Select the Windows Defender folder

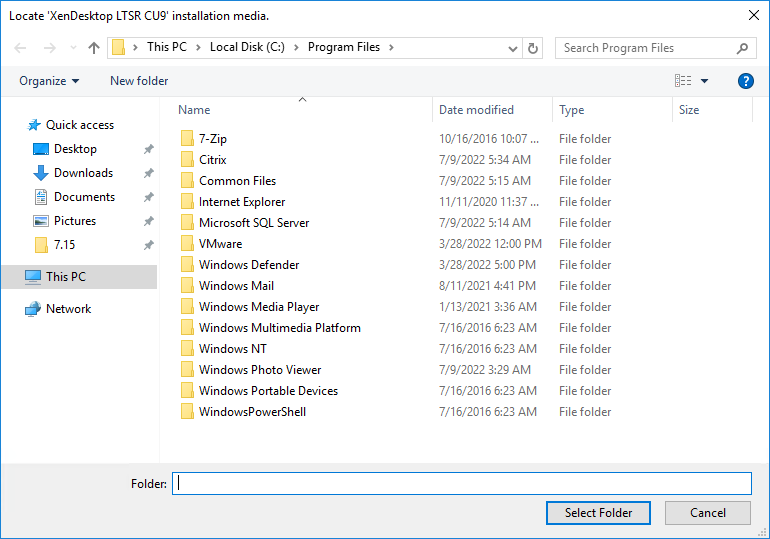click(249, 265)
